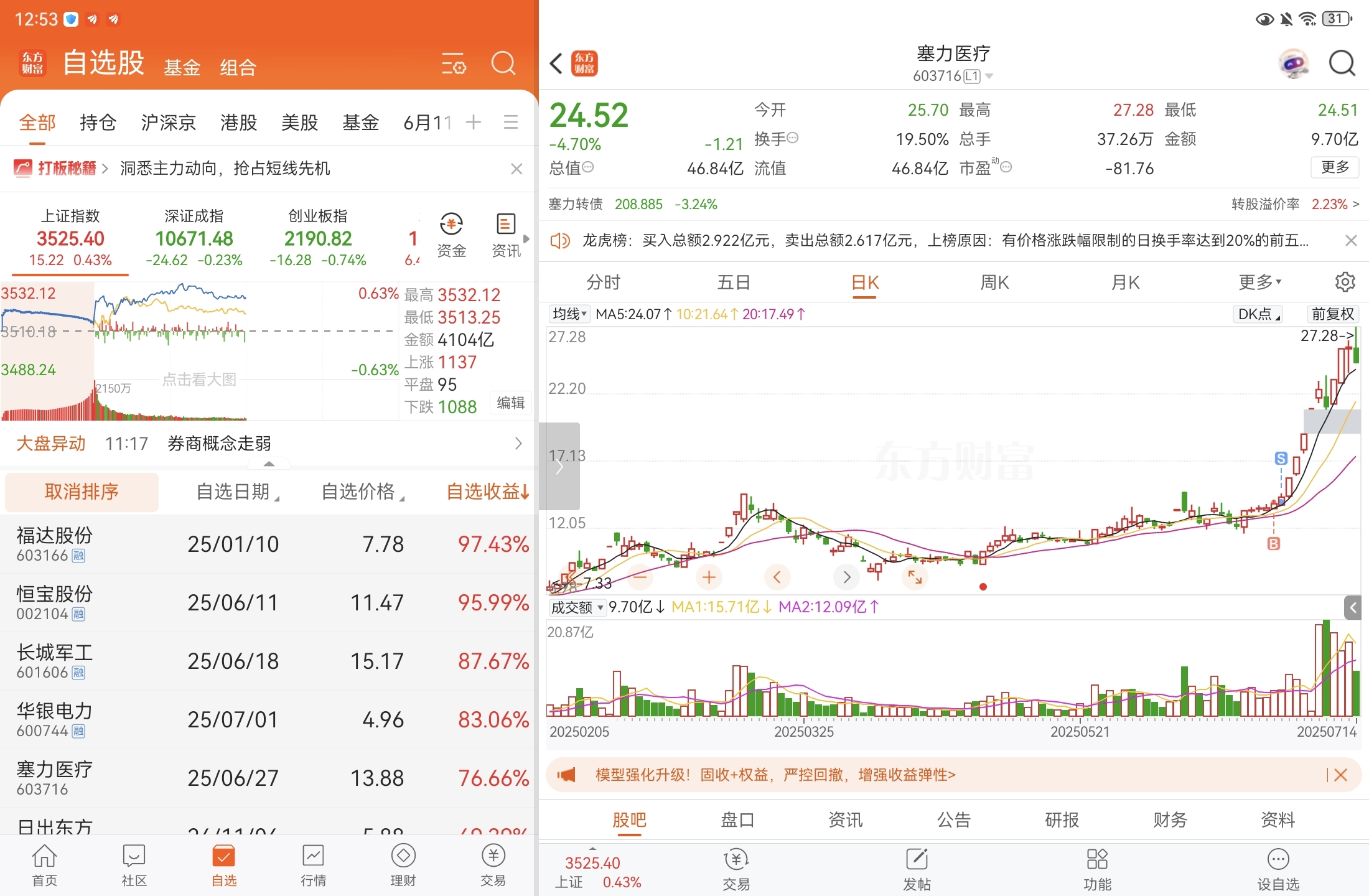Tap 发帖 post icon in stock page
The height and width of the screenshot is (896, 1369).
[917, 869]
